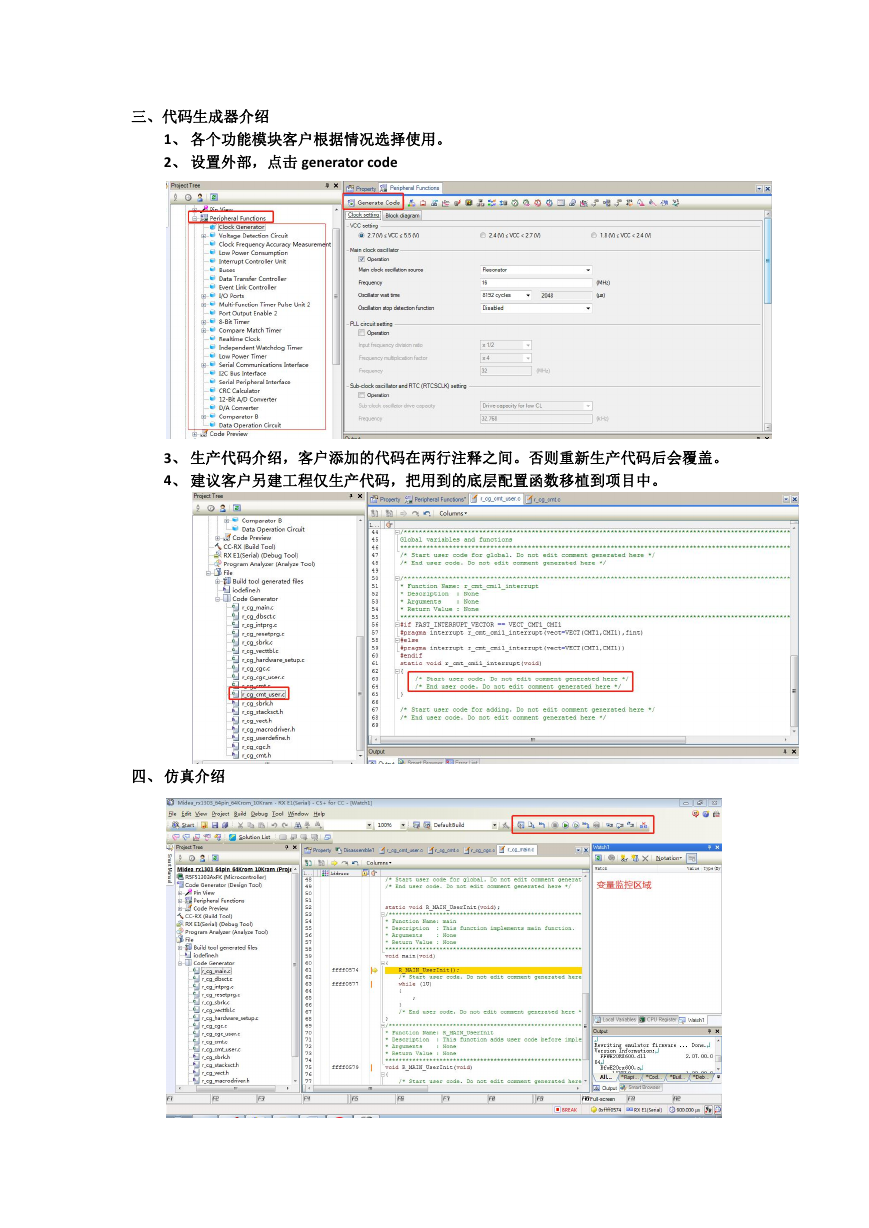
Task: Expand the I/O Ports tree node
Action: (x=204, y=296)
